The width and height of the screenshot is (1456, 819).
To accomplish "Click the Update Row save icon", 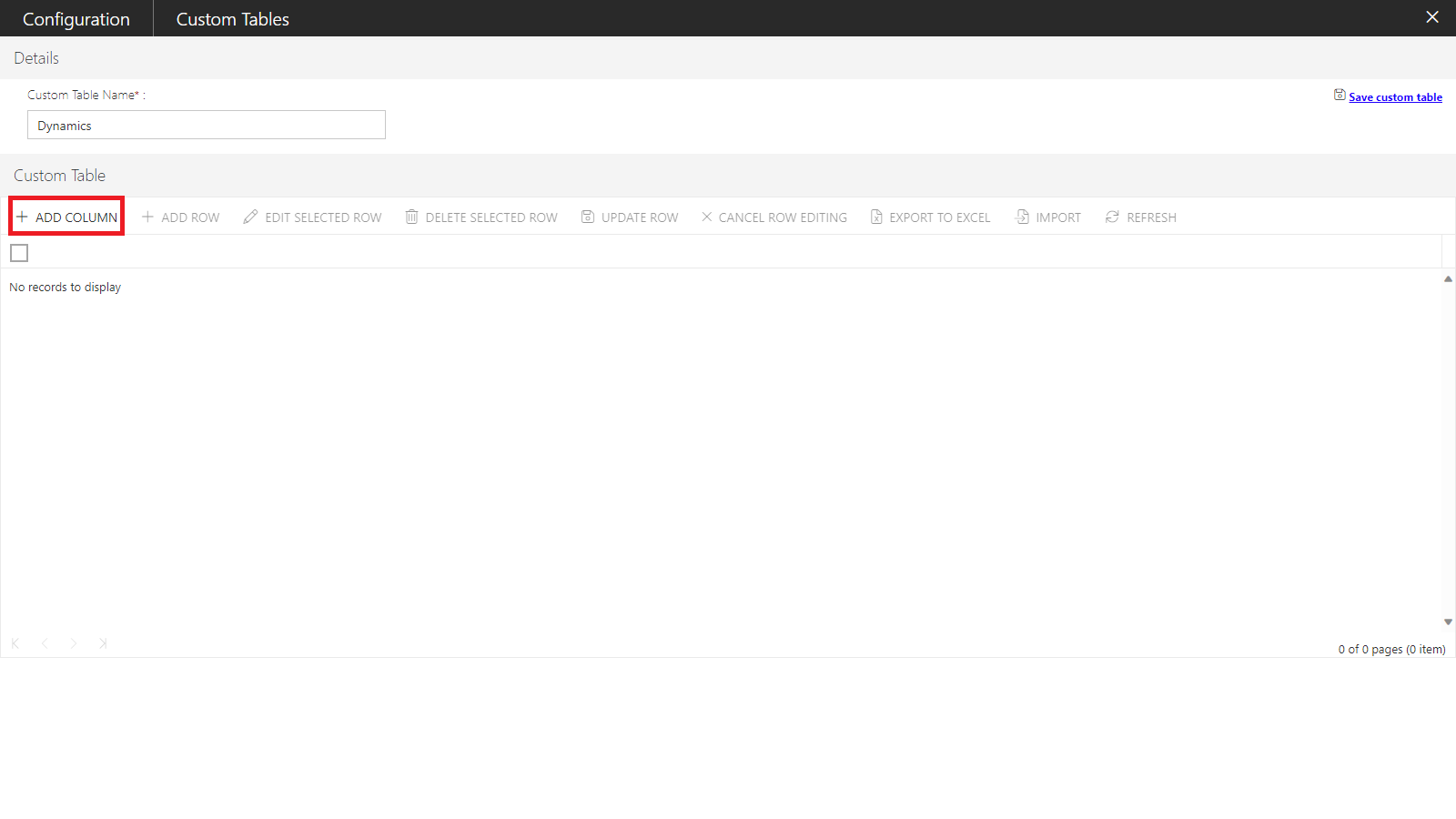I will click(x=588, y=217).
